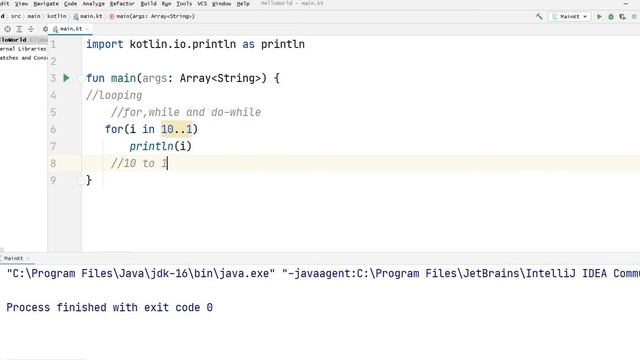Screen dimensions: 640x360
Task: Close the MainKt run tab
Action: [x=28, y=258]
